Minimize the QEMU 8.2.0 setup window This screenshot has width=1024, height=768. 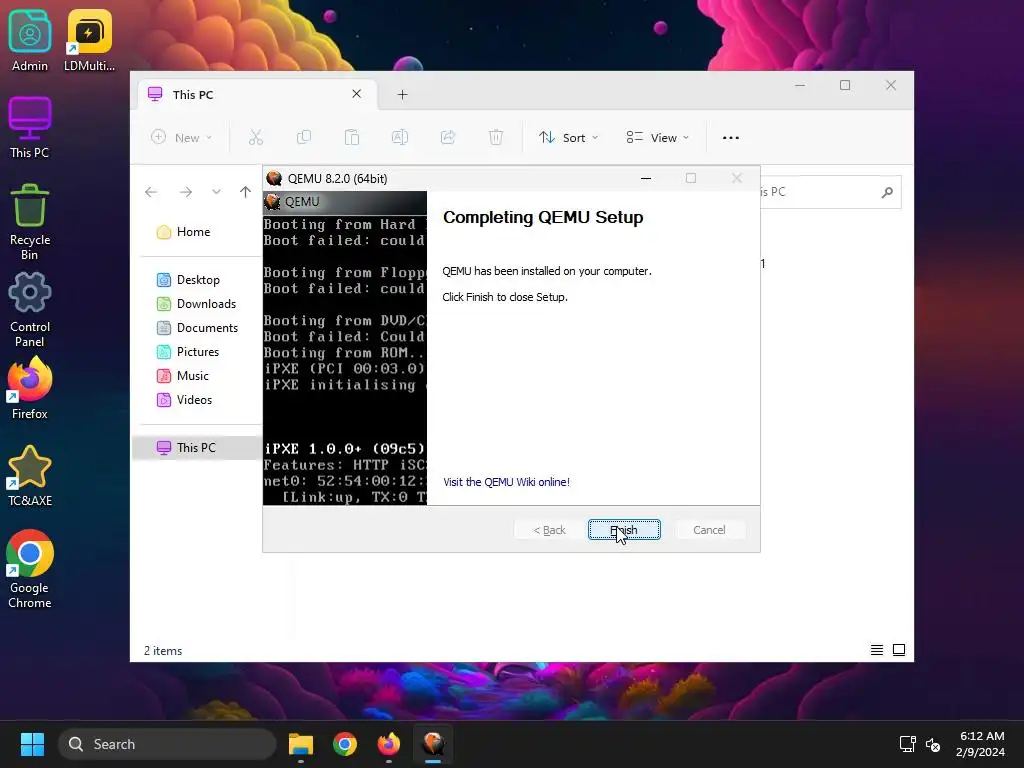[x=646, y=178]
